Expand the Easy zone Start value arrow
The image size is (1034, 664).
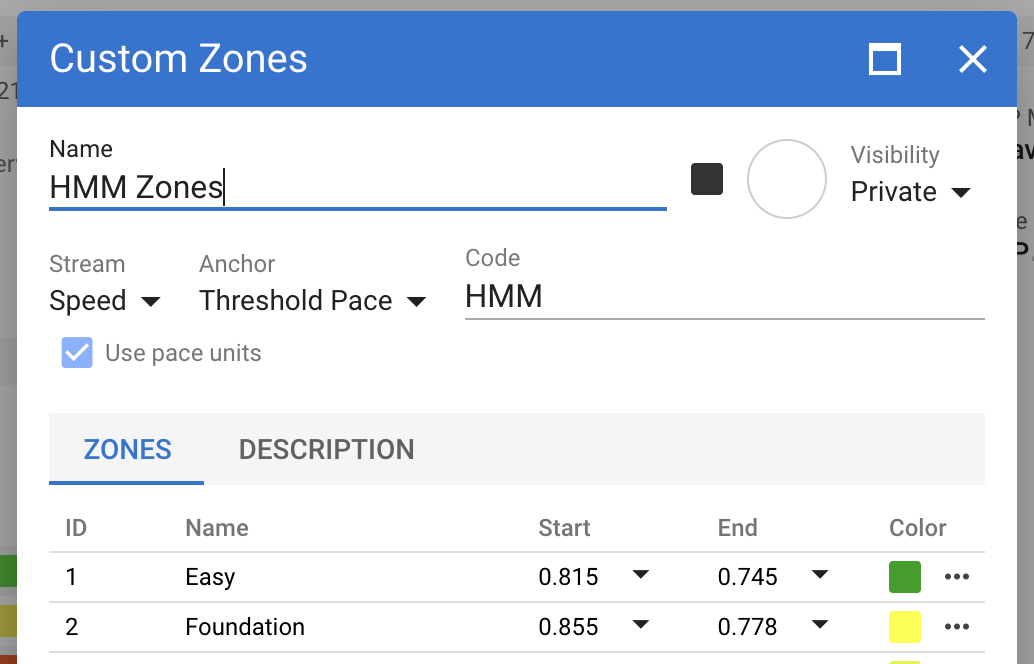pos(641,575)
